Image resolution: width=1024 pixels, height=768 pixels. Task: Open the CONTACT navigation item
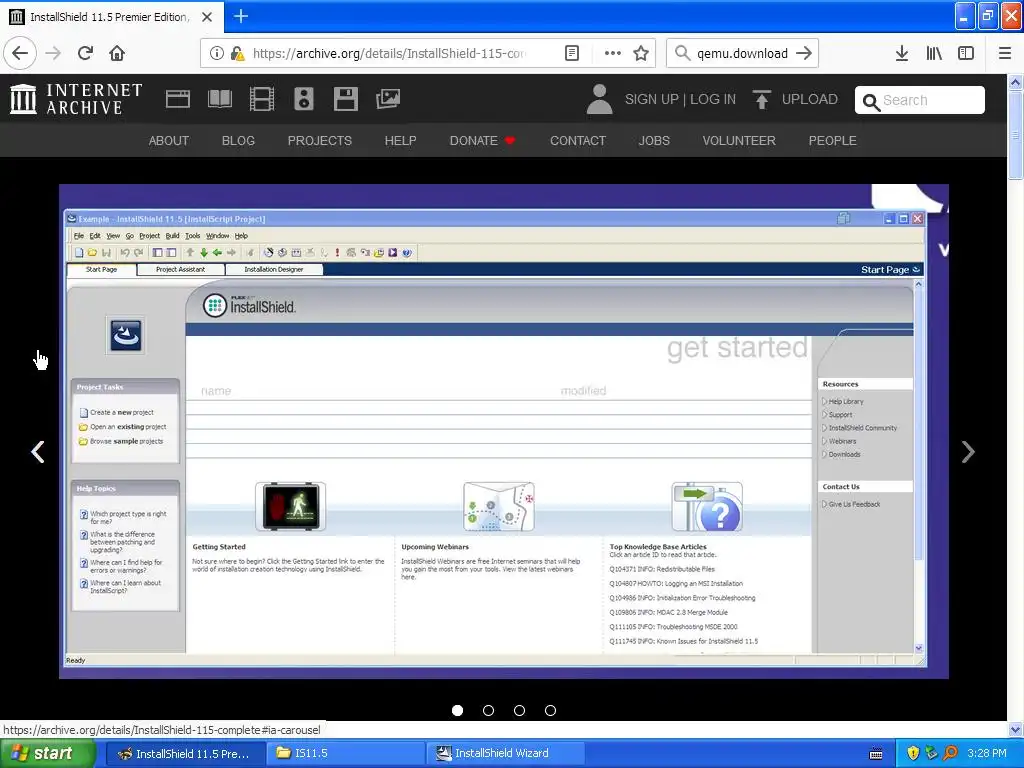[x=577, y=140]
